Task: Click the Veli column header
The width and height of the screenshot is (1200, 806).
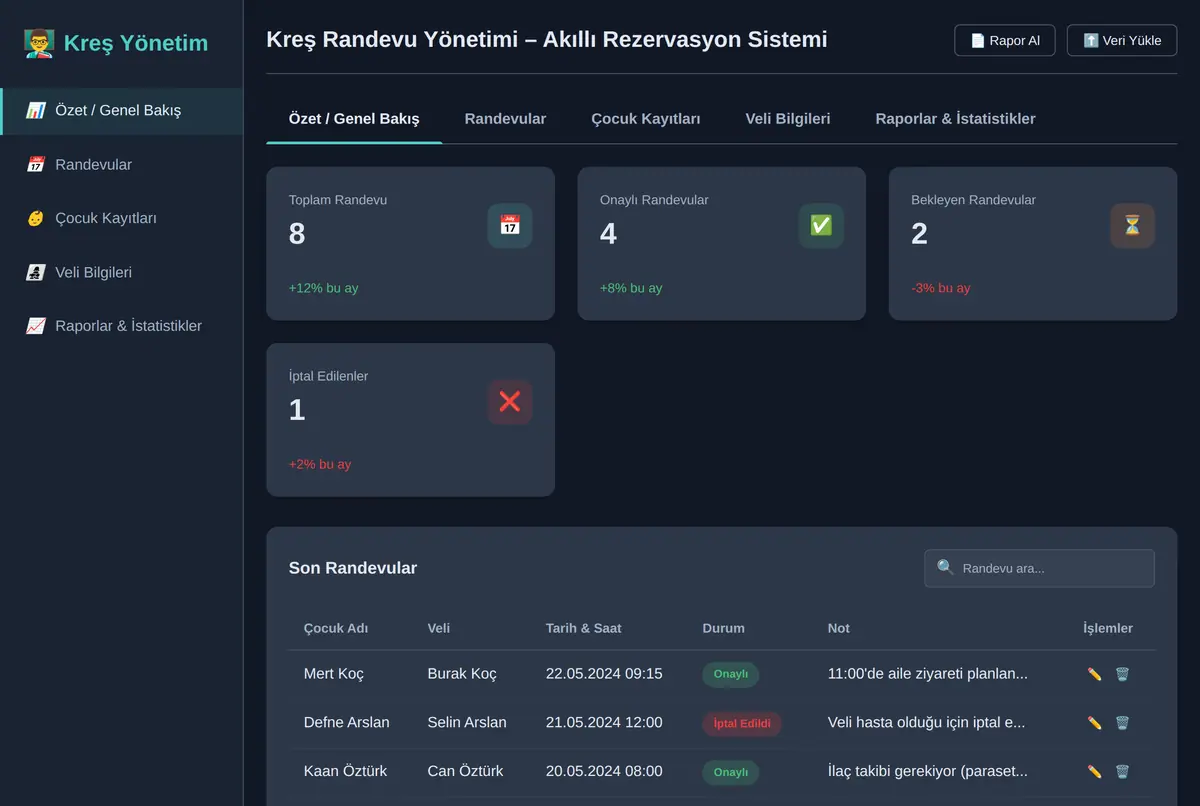Action: (x=439, y=628)
